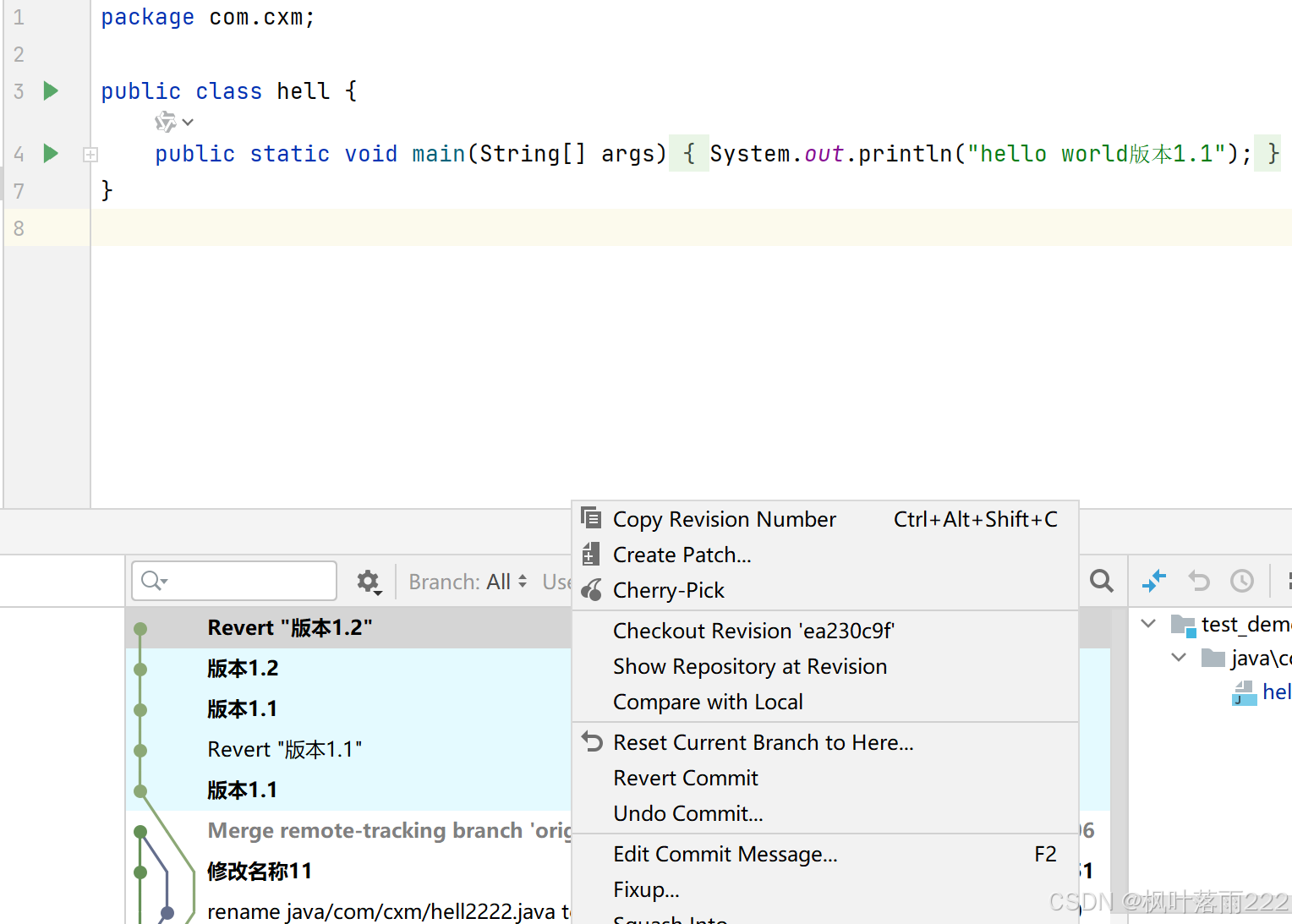Click the undo arrow in the Git toolbar
The image size is (1292, 924).
click(x=1198, y=581)
